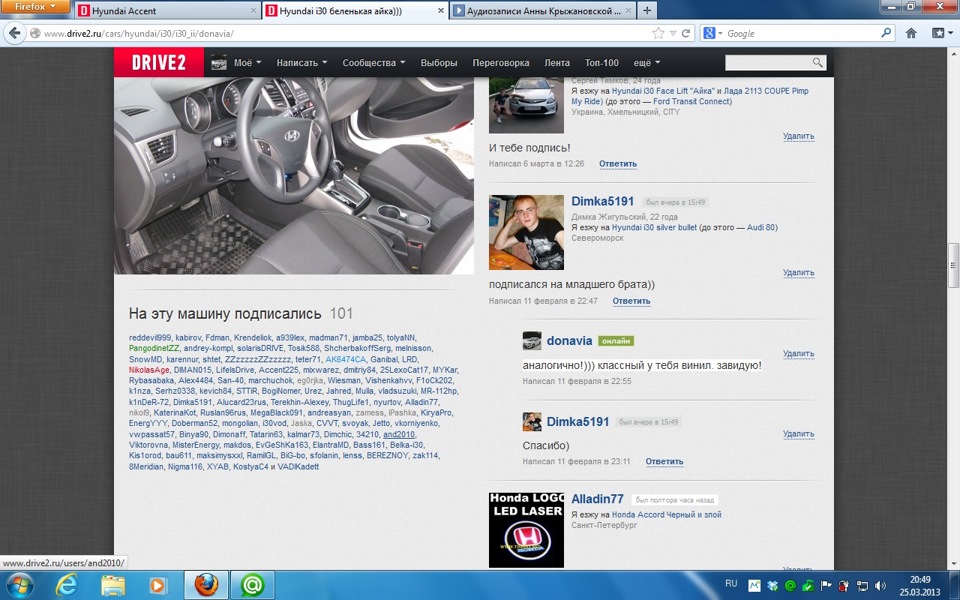Click the RU language indicator
Image resolution: width=960 pixels, height=600 pixels.
731,583
